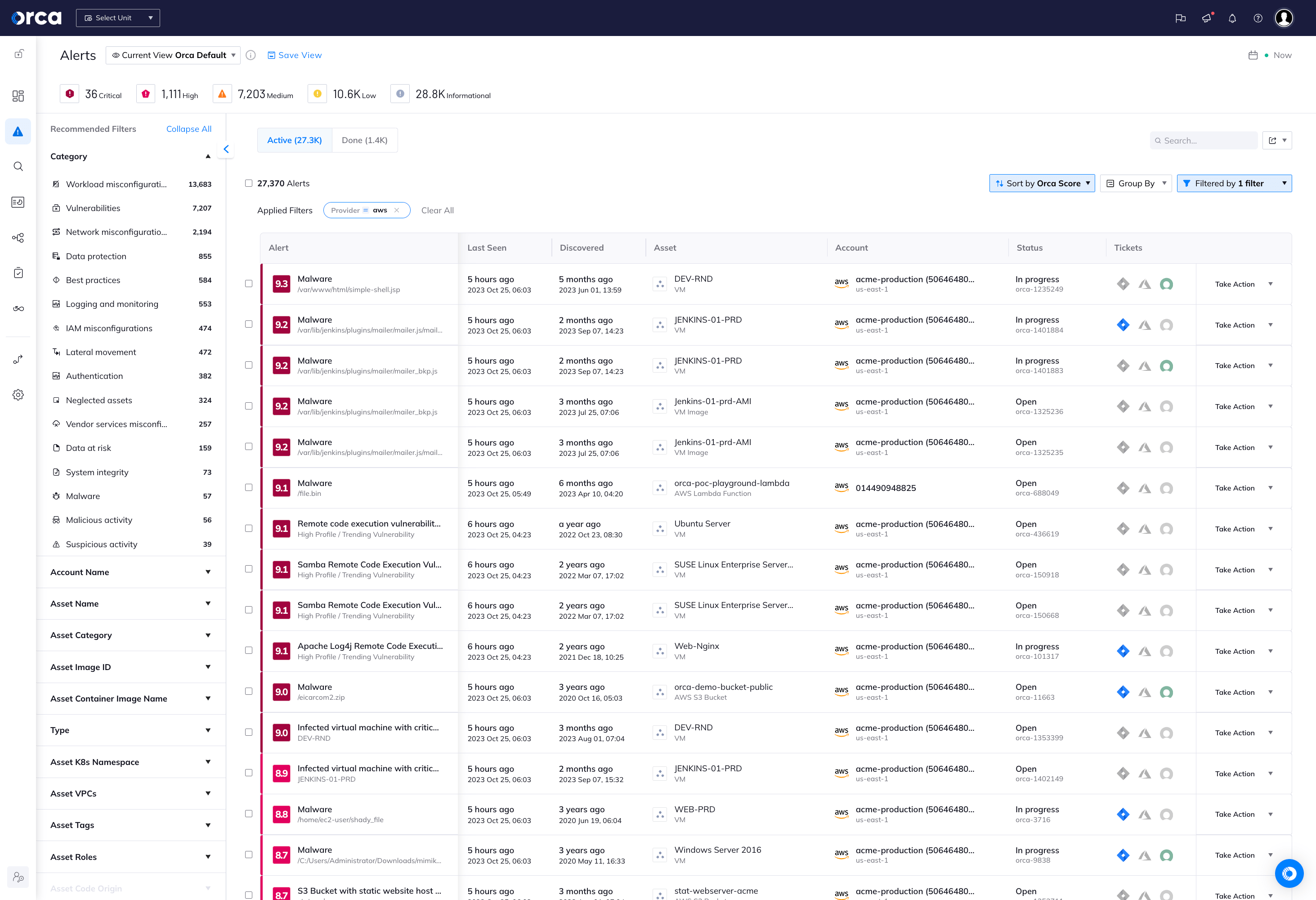Screen dimensions: 1316x900
Task: Switch to the Done alerts tab
Action: point(364,140)
